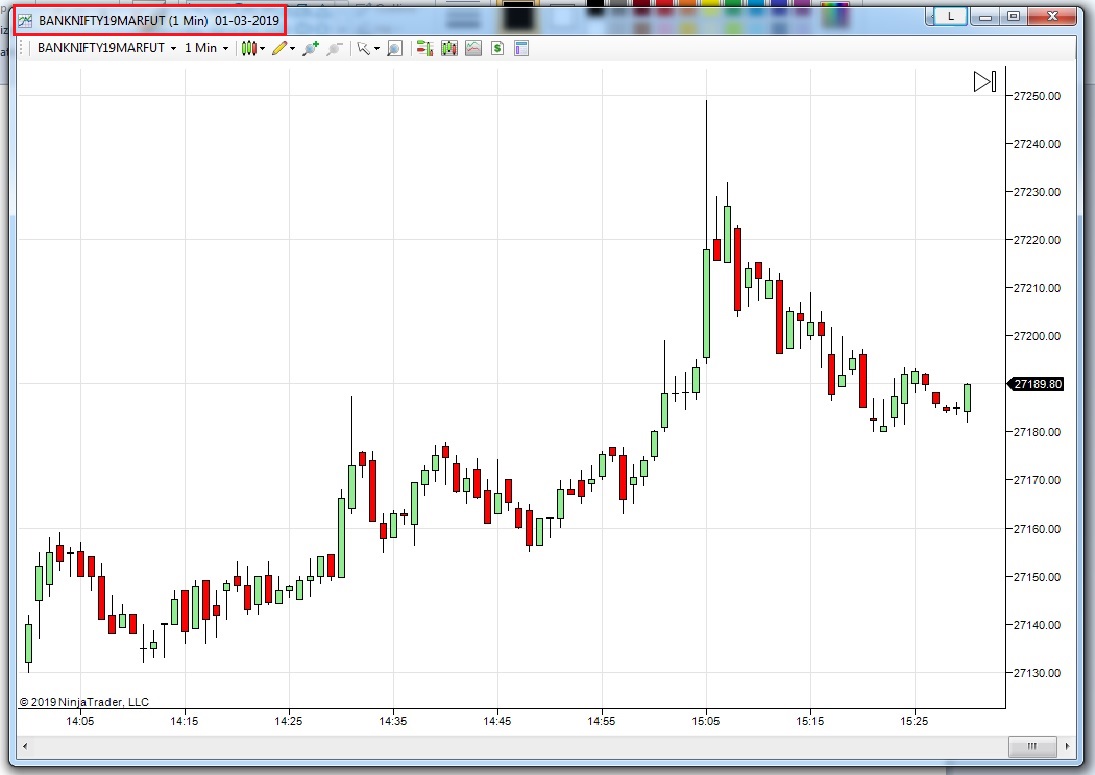
Task: Close the BANKNIFTY19MARFUT chart window
Action: pos(1052,17)
